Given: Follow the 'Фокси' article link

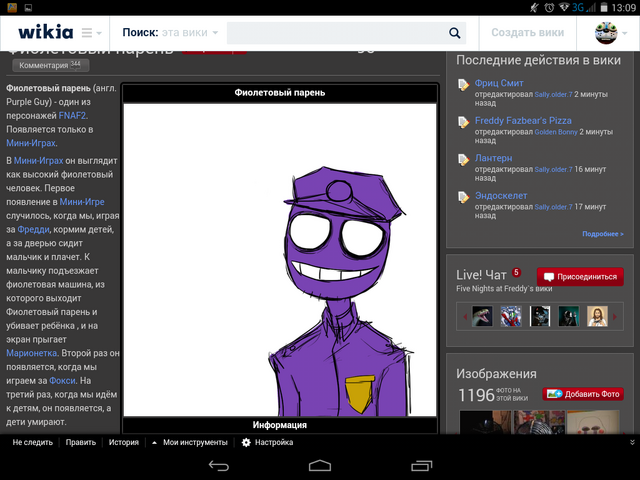Looking at the screenshot, I should pos(62,380).
